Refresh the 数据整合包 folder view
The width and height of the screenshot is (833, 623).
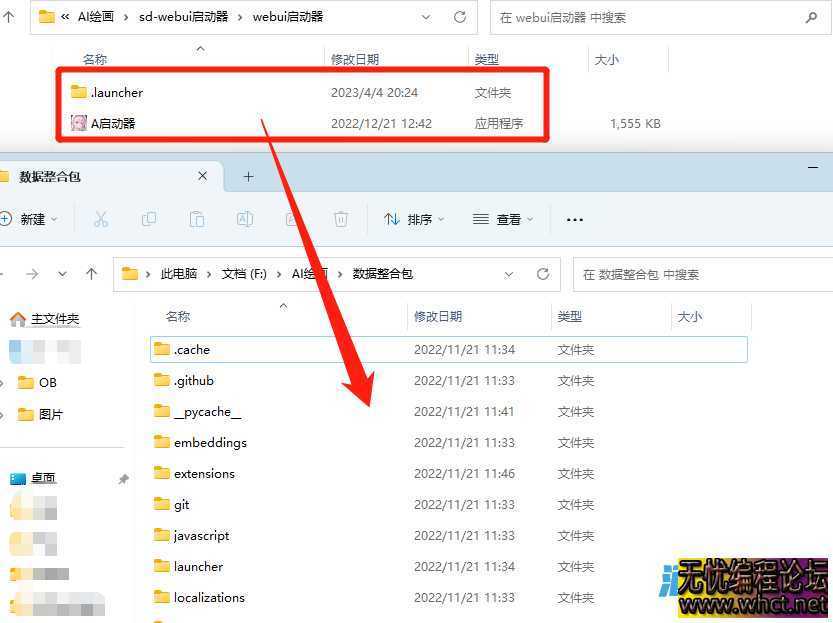[543, 274]
